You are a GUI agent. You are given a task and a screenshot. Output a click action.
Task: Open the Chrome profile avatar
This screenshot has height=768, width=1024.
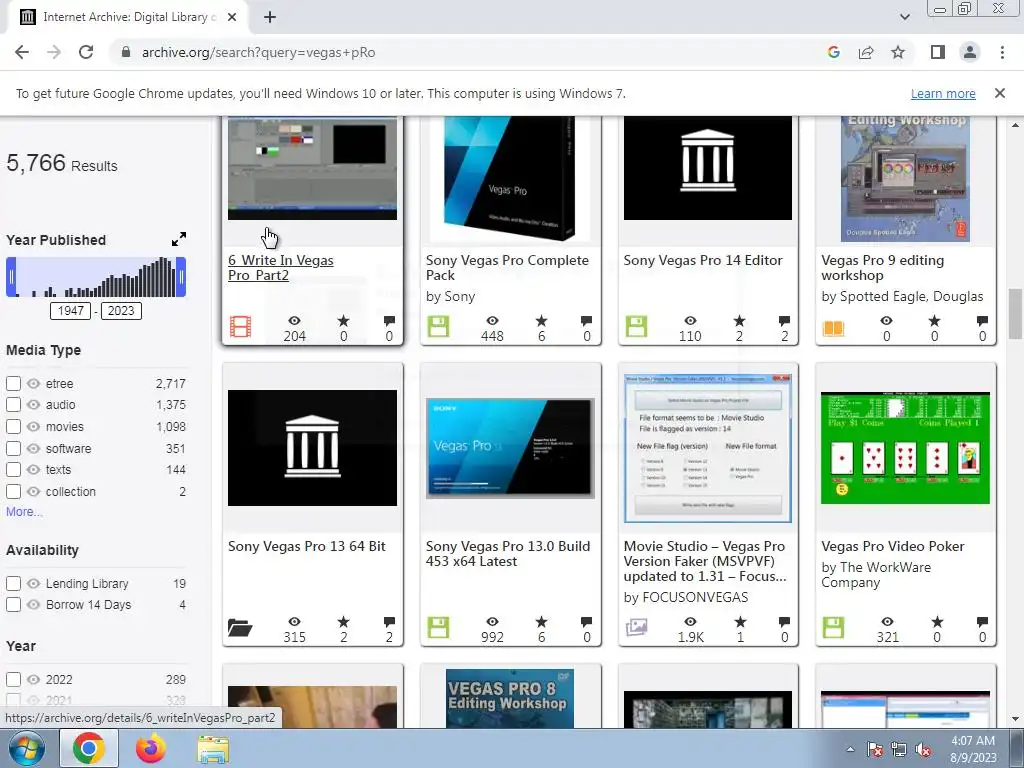(x=970, y=52)
